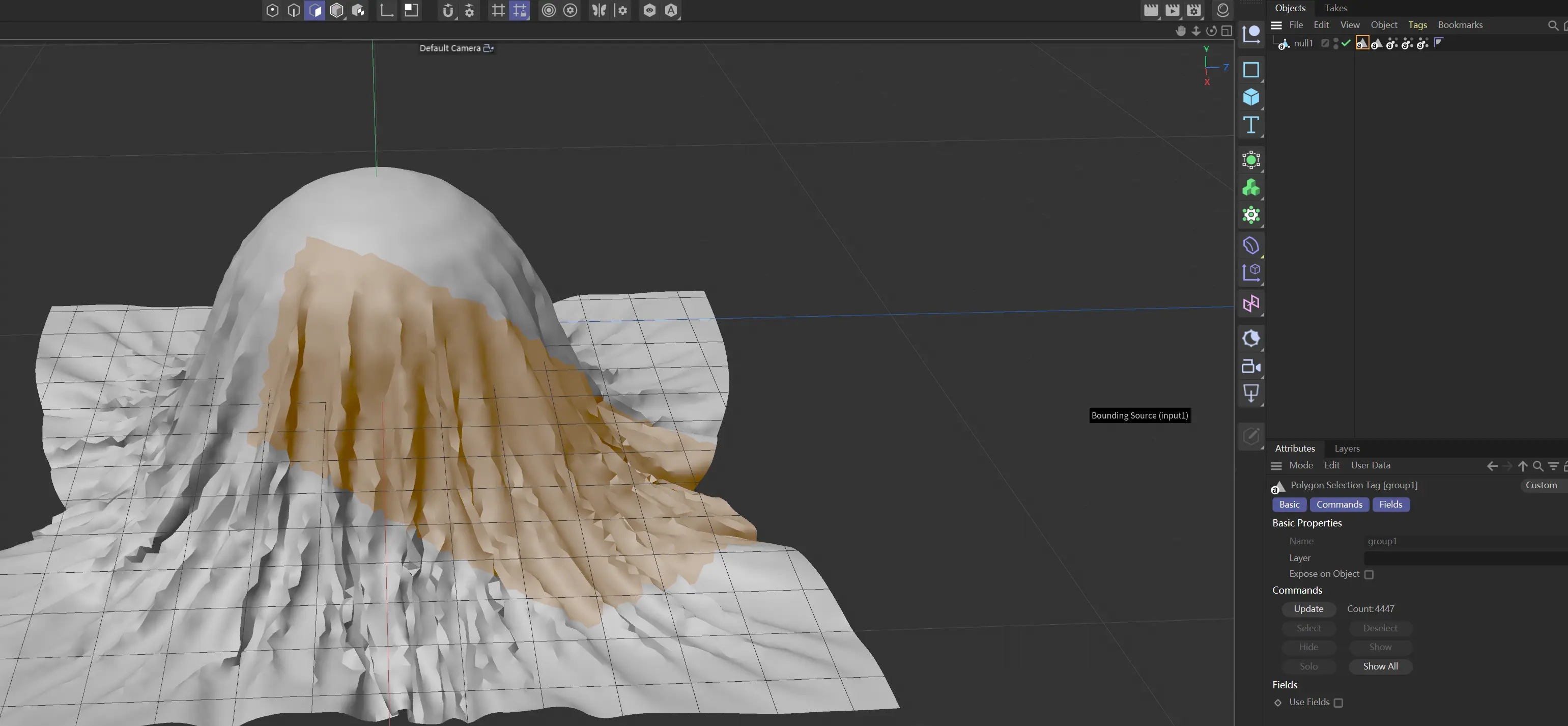Viewport: 1568px width, 726px height.
Task: Toggle the null1 green enable checkmark
Action: [1346, 43]
